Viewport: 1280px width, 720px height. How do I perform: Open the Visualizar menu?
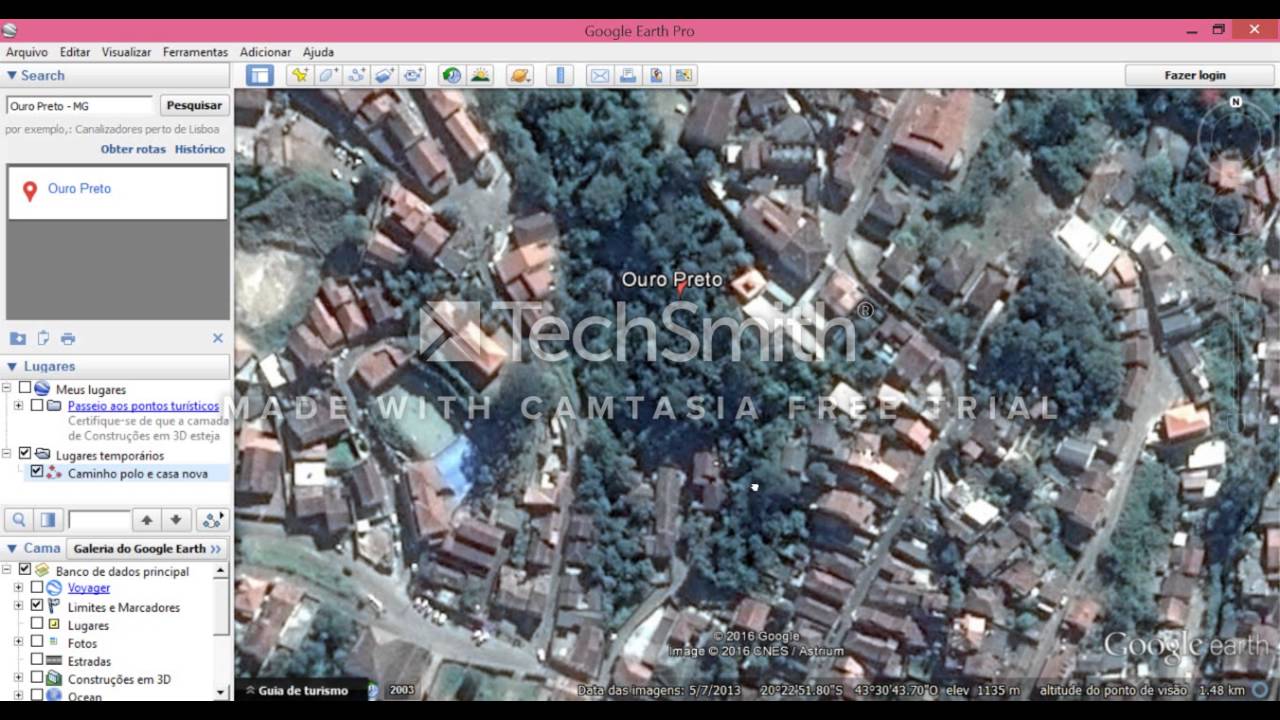(126, 52)
